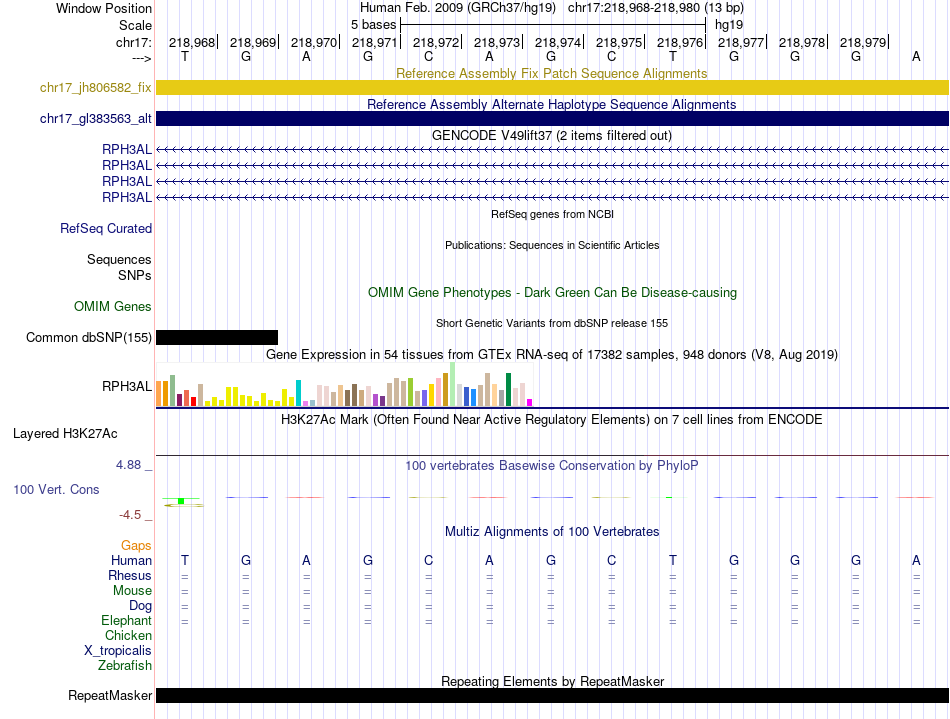Click the green PhyloP conservation marker

coord(181,501)
